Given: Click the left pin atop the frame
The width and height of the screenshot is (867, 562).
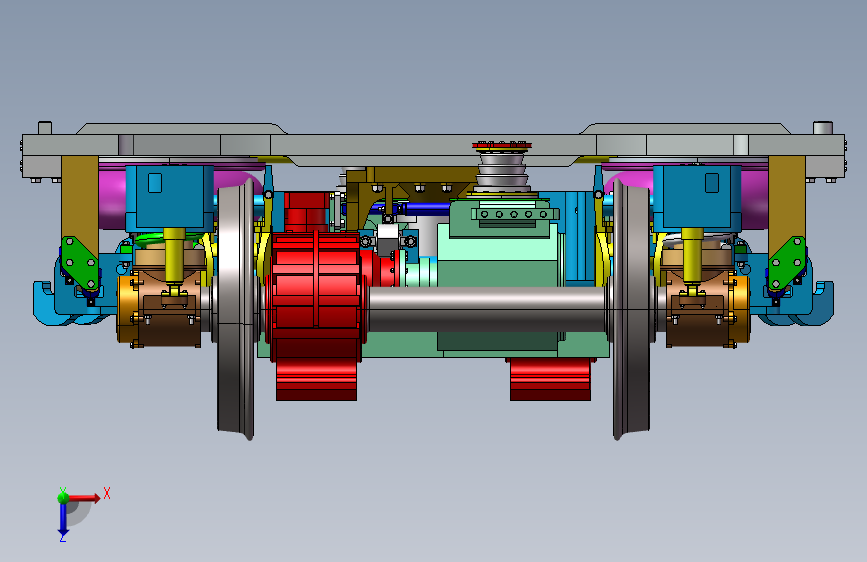Looking at the screenshot, I should point(45,128).
